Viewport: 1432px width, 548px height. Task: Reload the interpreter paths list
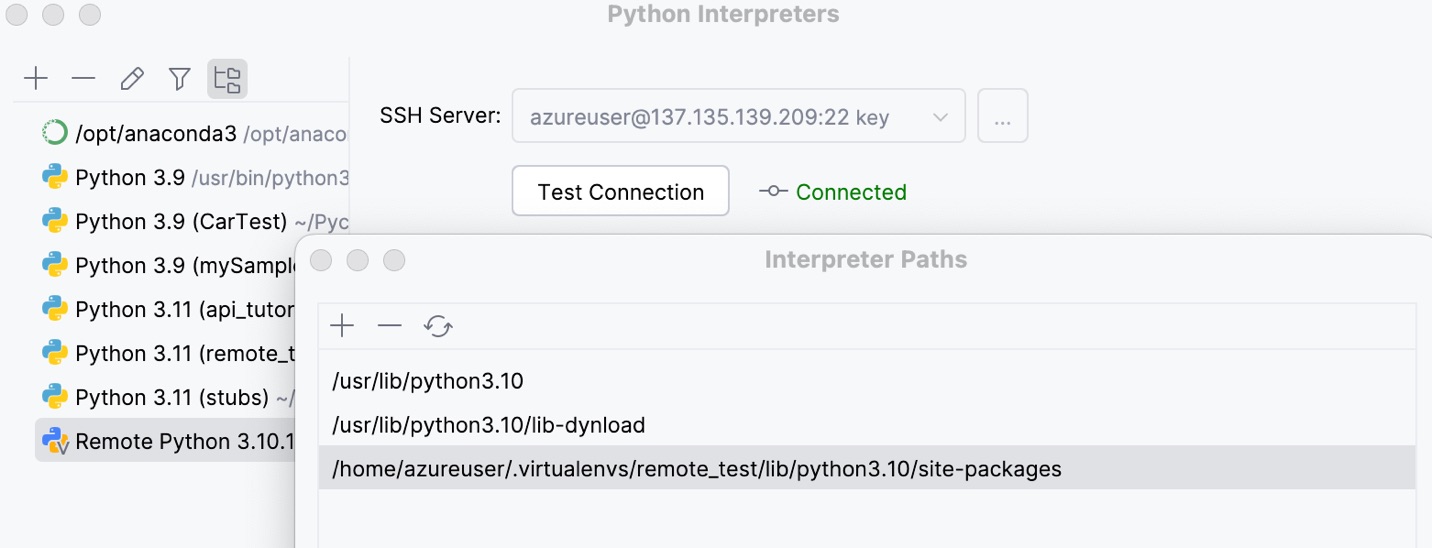click(438, 326)
